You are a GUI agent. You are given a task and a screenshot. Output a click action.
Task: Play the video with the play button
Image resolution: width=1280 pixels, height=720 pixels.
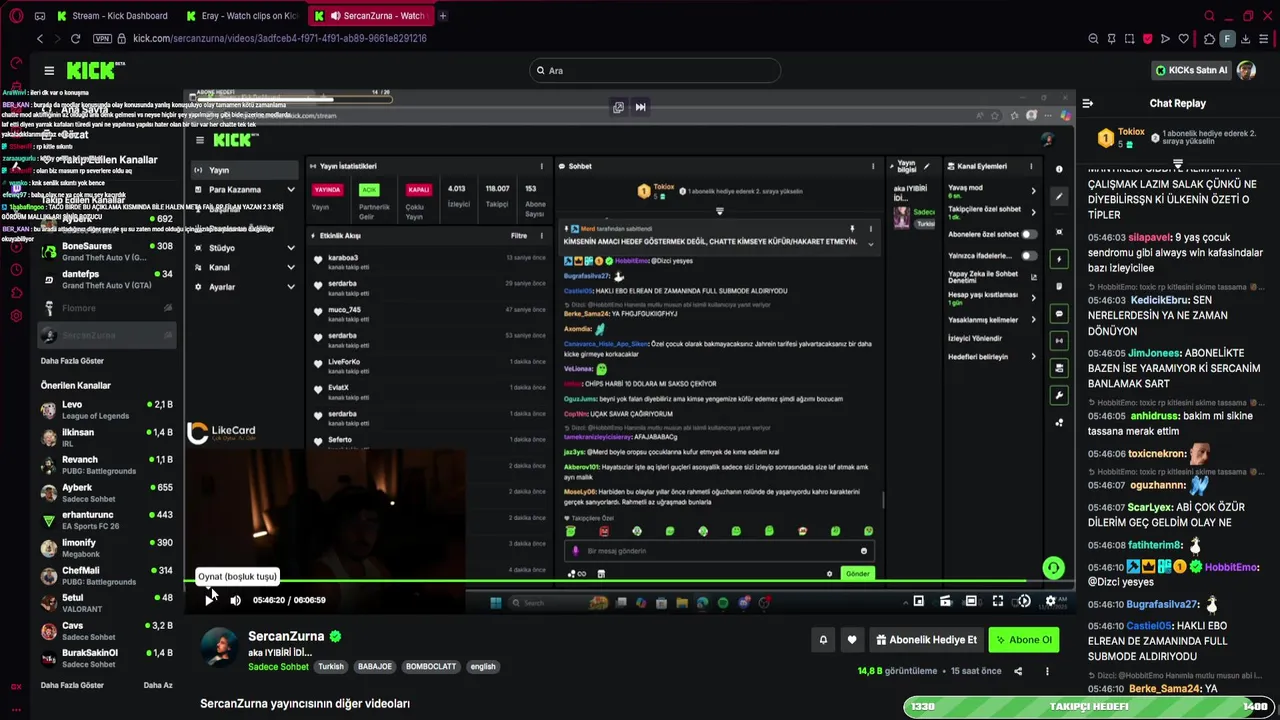click(x=209, y=600)
